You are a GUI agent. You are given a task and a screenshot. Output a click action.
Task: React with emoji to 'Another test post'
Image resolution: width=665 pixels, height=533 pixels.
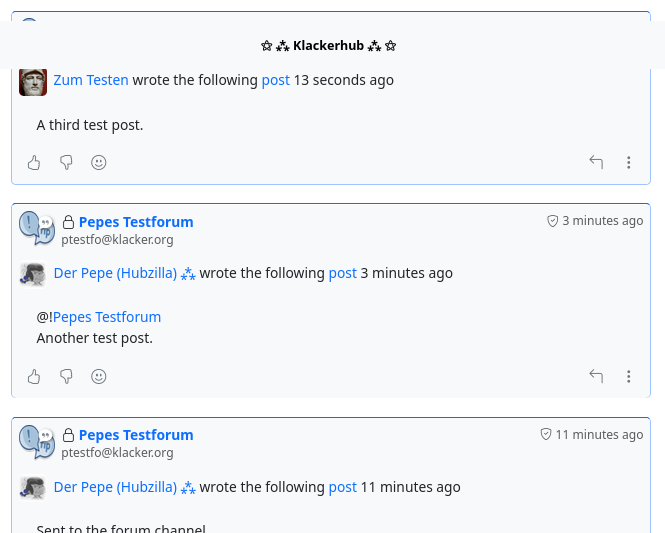tap(99, 376)
